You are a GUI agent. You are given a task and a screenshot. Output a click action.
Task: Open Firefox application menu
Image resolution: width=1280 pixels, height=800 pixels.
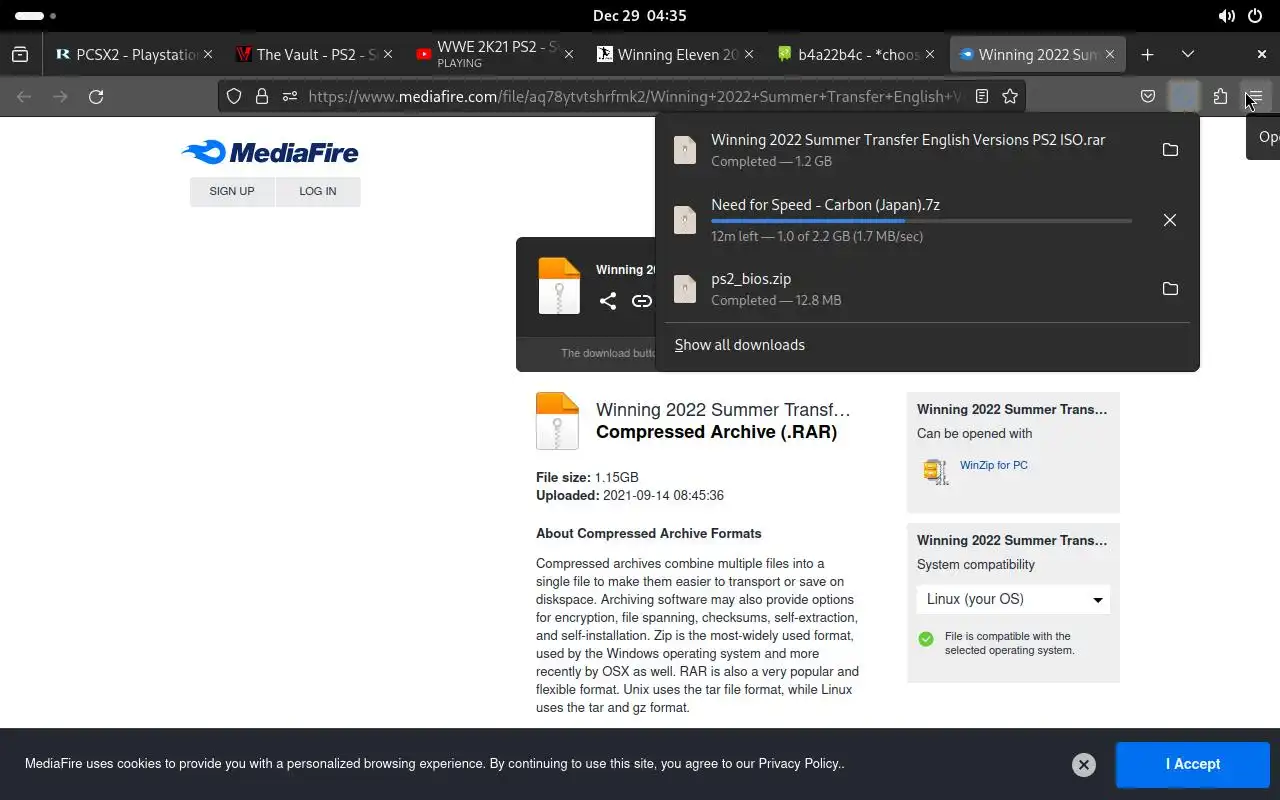[x=1256, y=97]
